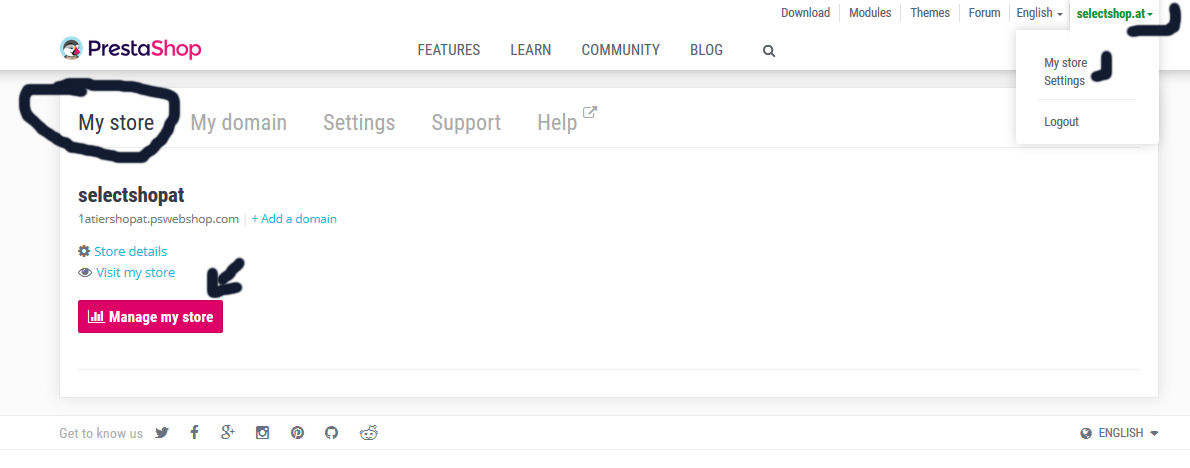
Task: Open the COMMUNITY navigation item
Action: pos(621,50)
